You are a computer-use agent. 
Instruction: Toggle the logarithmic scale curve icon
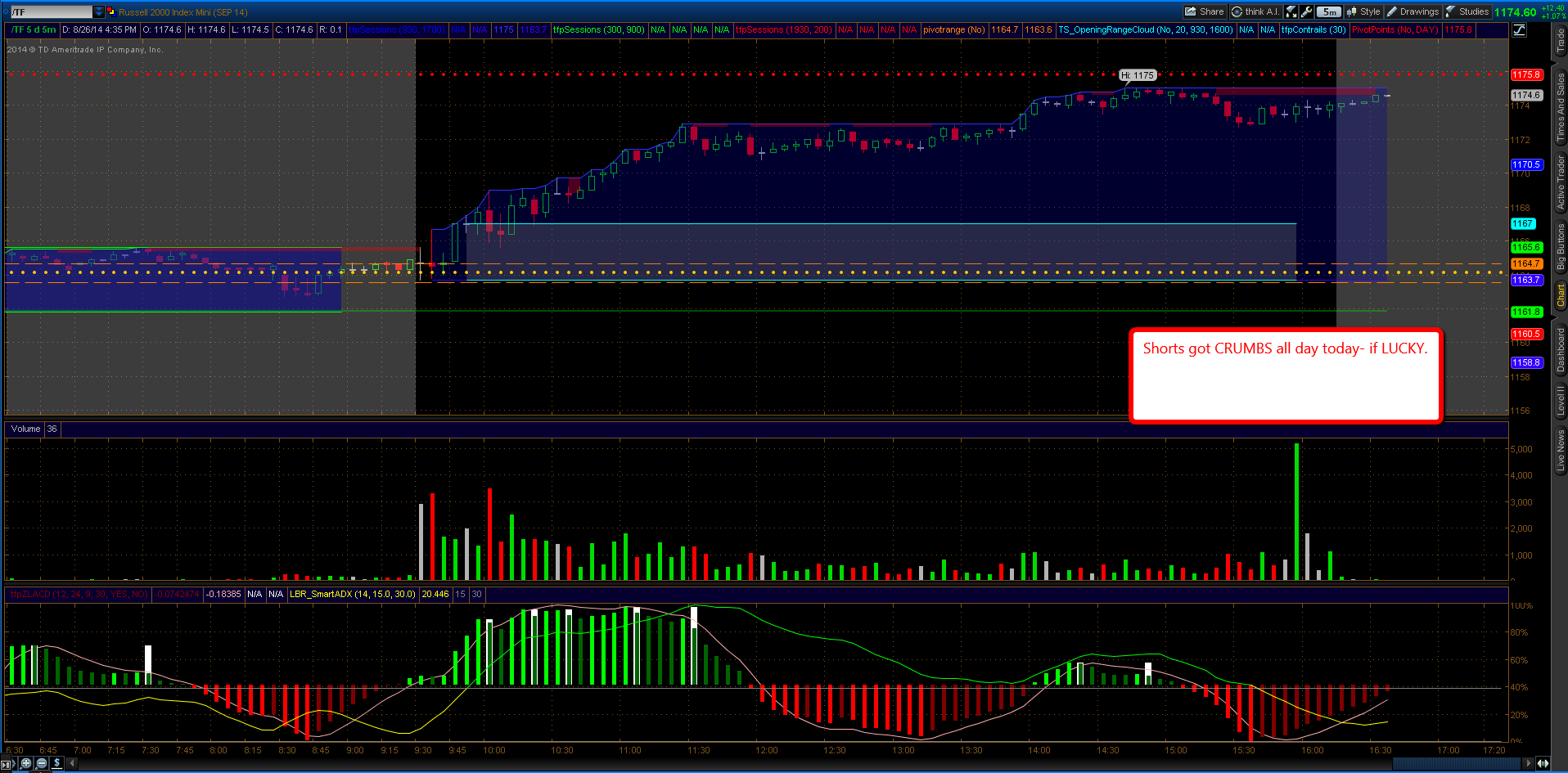tap(1519, 30)
